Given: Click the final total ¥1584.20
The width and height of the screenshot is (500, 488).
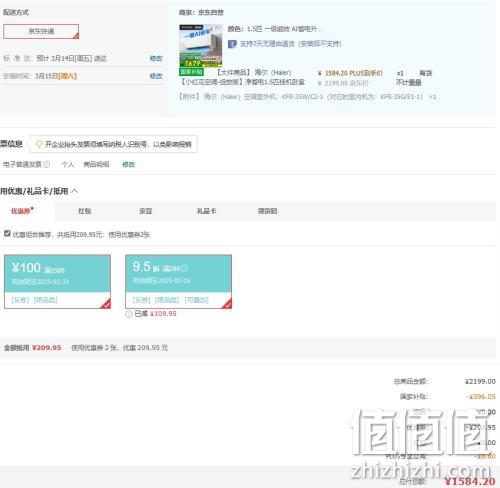Looking at the screenshot, I should pos(470,481).
